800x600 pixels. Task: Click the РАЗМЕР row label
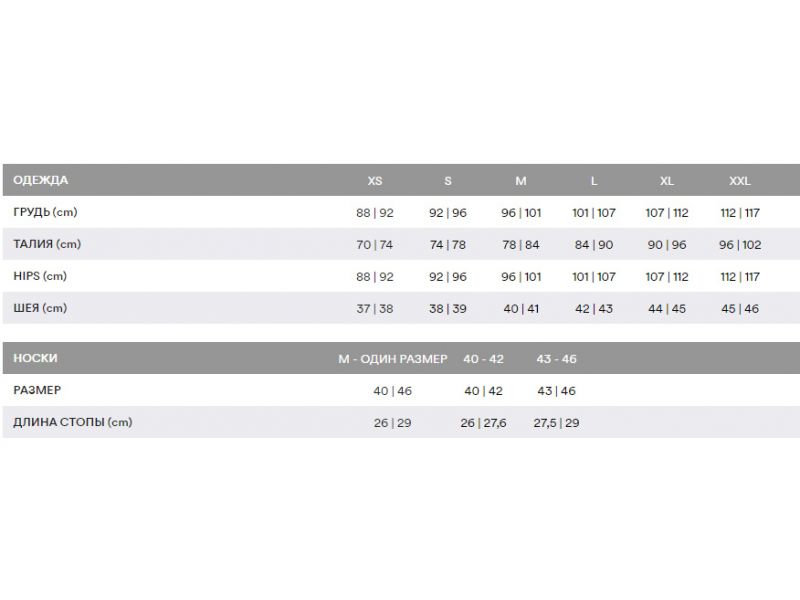[37, 390]
